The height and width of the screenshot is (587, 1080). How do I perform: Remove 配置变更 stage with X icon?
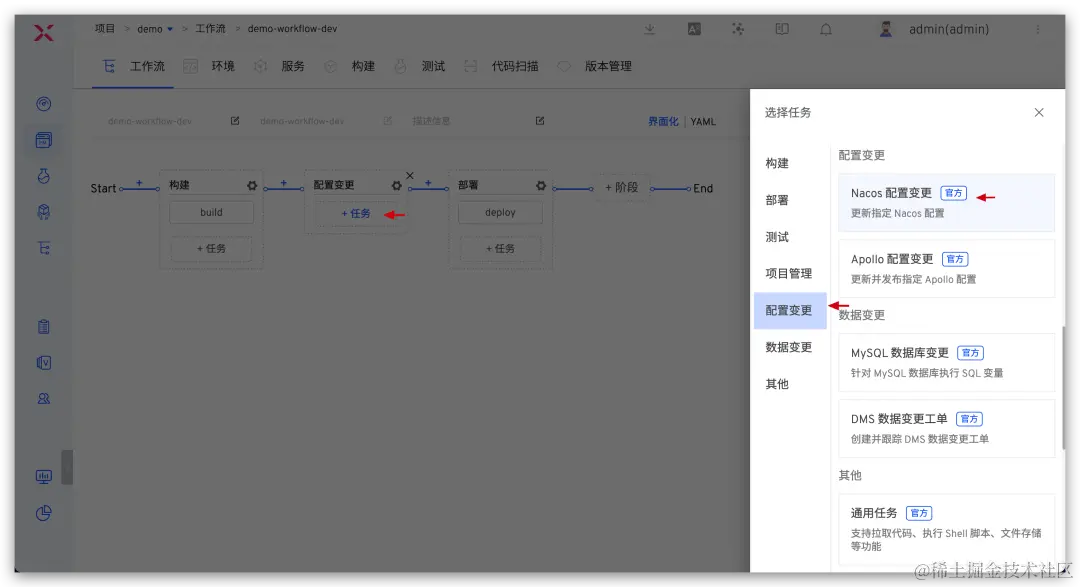[x=410, y=175]
